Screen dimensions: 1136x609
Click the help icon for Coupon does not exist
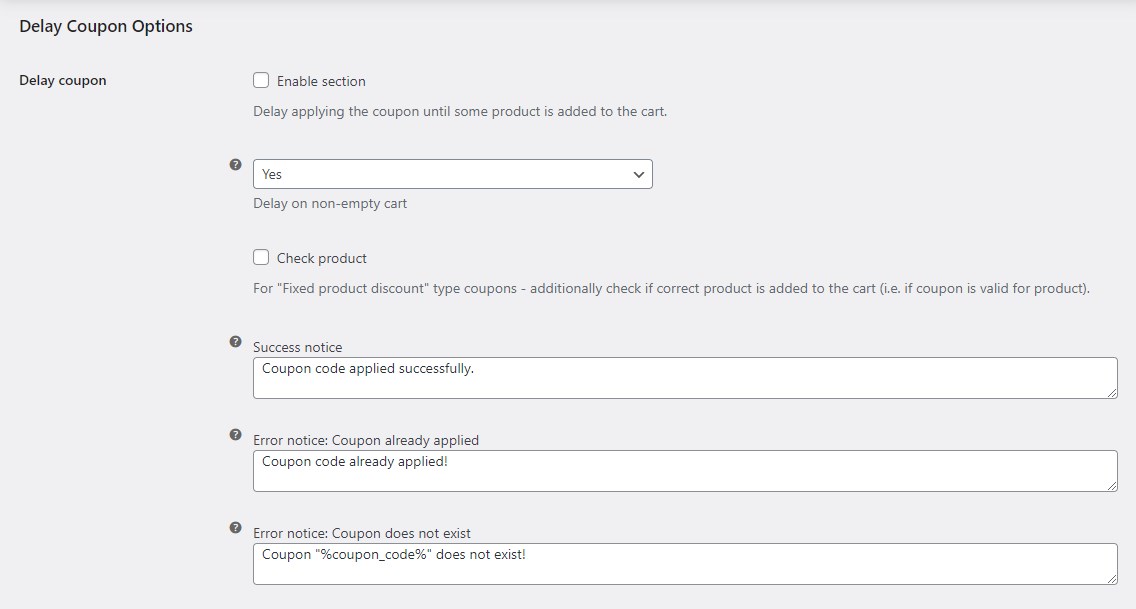pyautogui.click(x=234, y=527)
